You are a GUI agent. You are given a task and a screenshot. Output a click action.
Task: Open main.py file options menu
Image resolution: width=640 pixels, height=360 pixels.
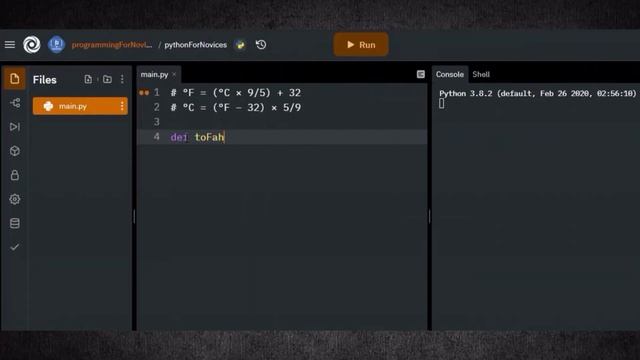click(122, 106)
